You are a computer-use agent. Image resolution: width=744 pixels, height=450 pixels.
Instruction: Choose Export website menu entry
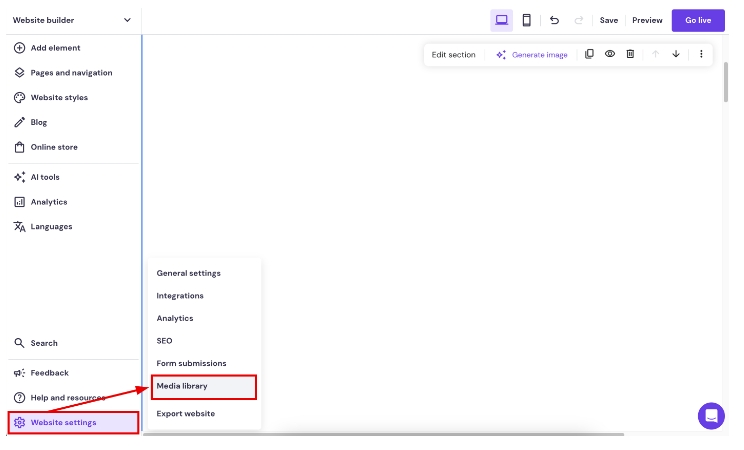(x=185, y=413)
